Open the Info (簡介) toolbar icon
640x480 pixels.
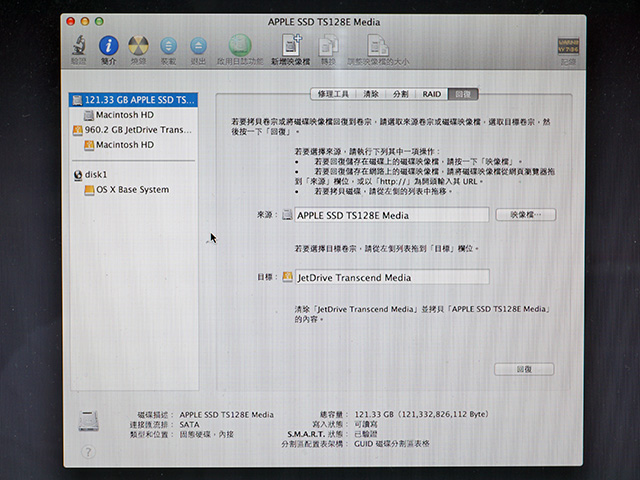pyautogui.click(x=109, y=46)
